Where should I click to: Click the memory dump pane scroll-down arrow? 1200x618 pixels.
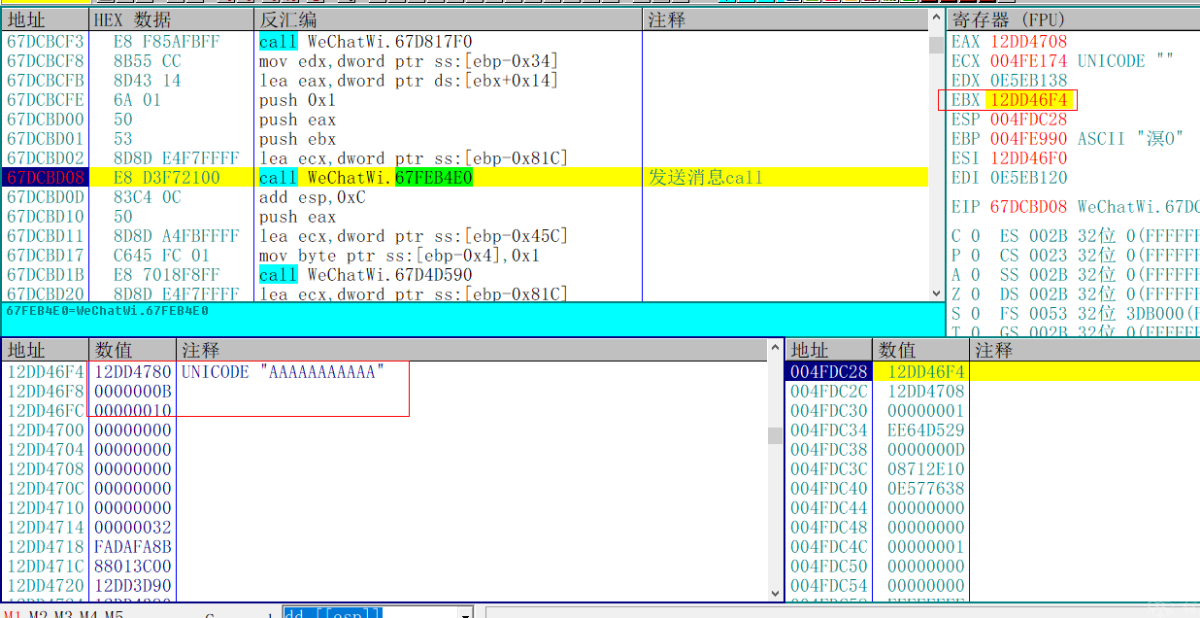775,593
